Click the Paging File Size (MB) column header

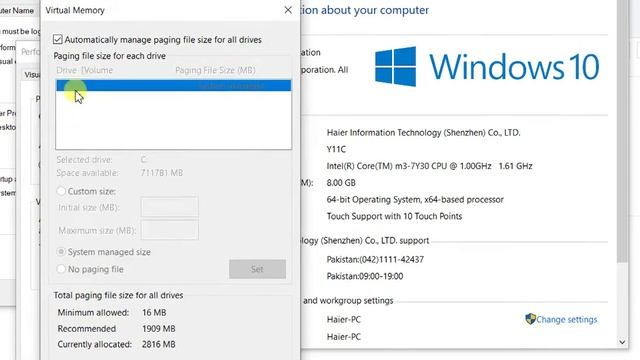click(x=216, y=70)
